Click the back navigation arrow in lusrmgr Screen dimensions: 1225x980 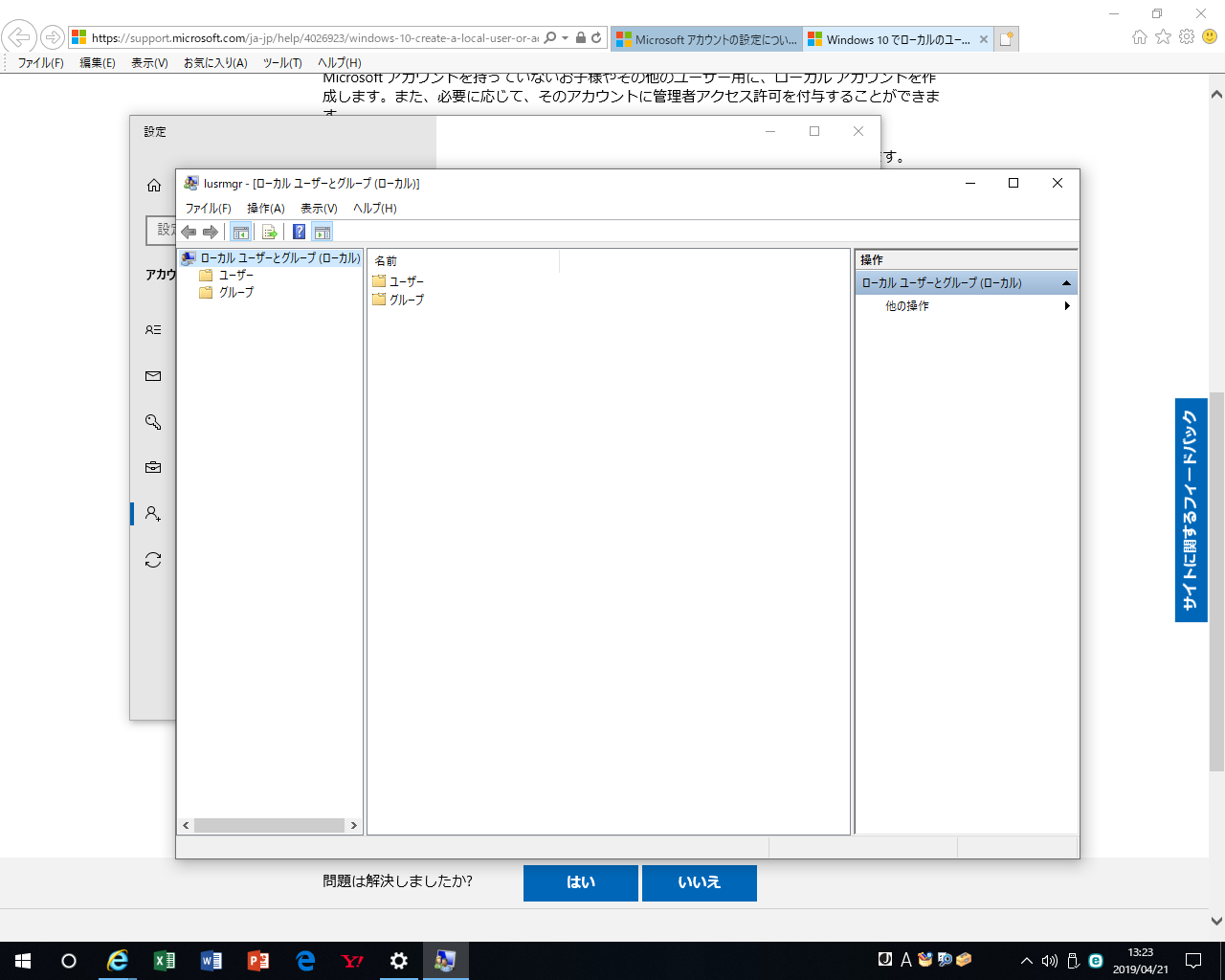(189, 231)
